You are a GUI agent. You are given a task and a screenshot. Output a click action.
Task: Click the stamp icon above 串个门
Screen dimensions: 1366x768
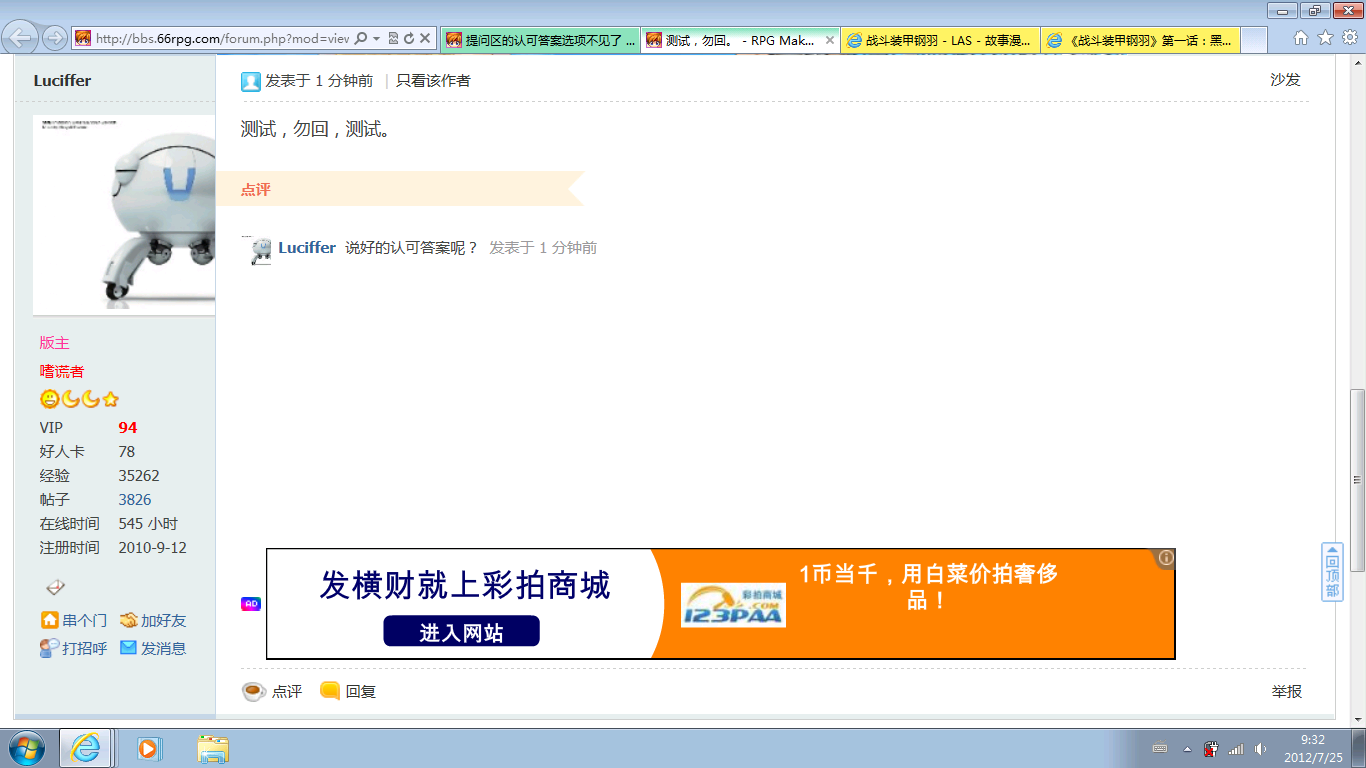click(56, 587)
